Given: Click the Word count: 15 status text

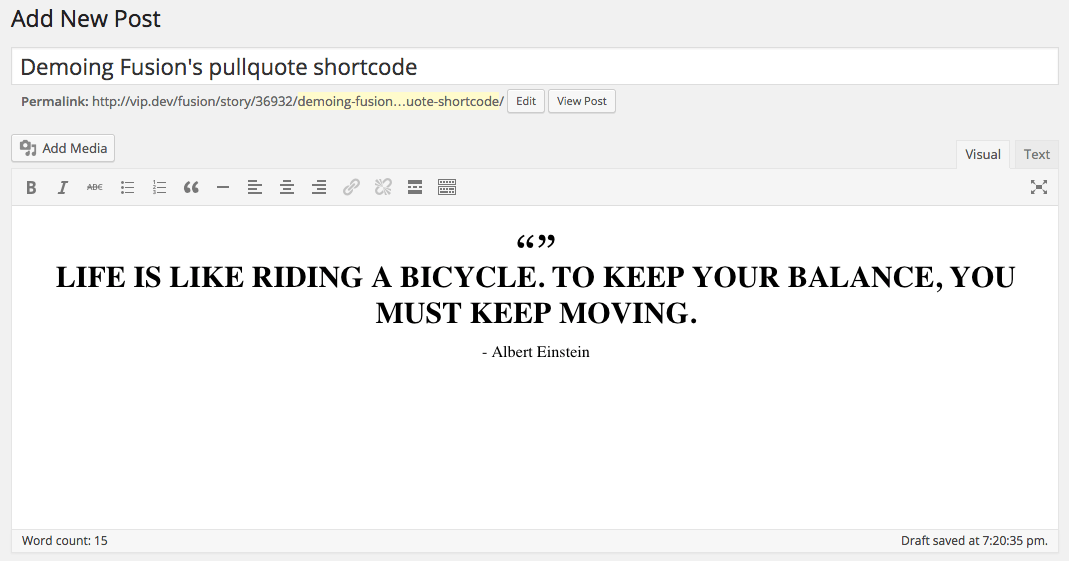Looking at the screenshot, I should (65, 541).
